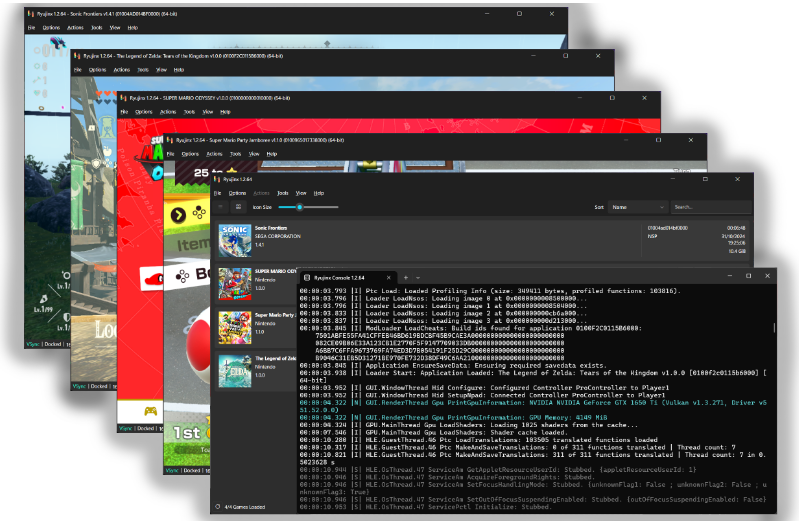Click Ryujinx logo in Zelda title bar
The width and height of the screenshot is (799, 525).
point(77,56)
